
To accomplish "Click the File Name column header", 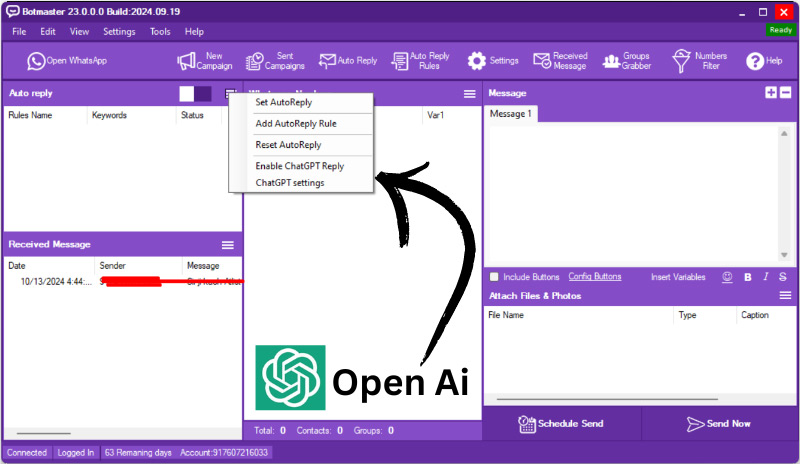I will (x=579, y=315).
